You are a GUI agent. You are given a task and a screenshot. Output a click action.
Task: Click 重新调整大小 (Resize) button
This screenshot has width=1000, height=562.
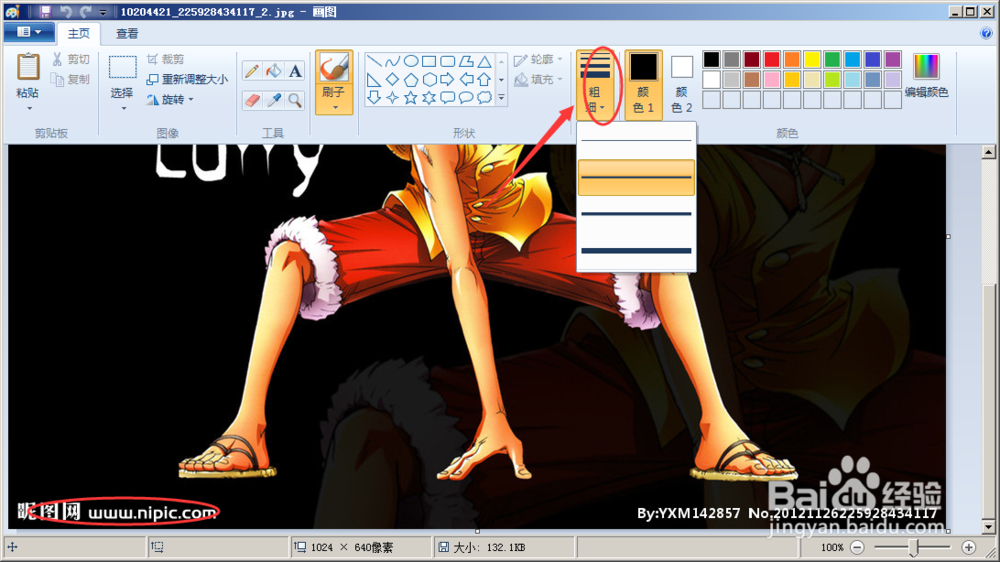187,79
